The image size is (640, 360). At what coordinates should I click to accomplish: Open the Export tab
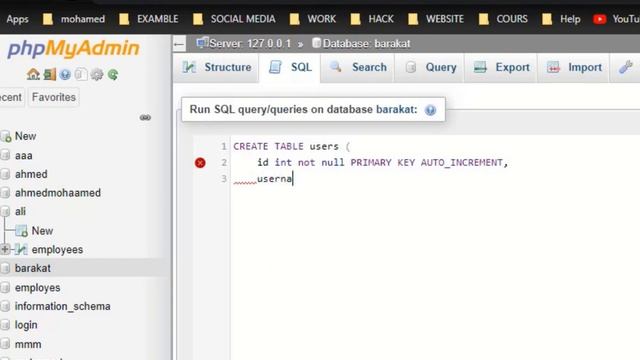501,67
